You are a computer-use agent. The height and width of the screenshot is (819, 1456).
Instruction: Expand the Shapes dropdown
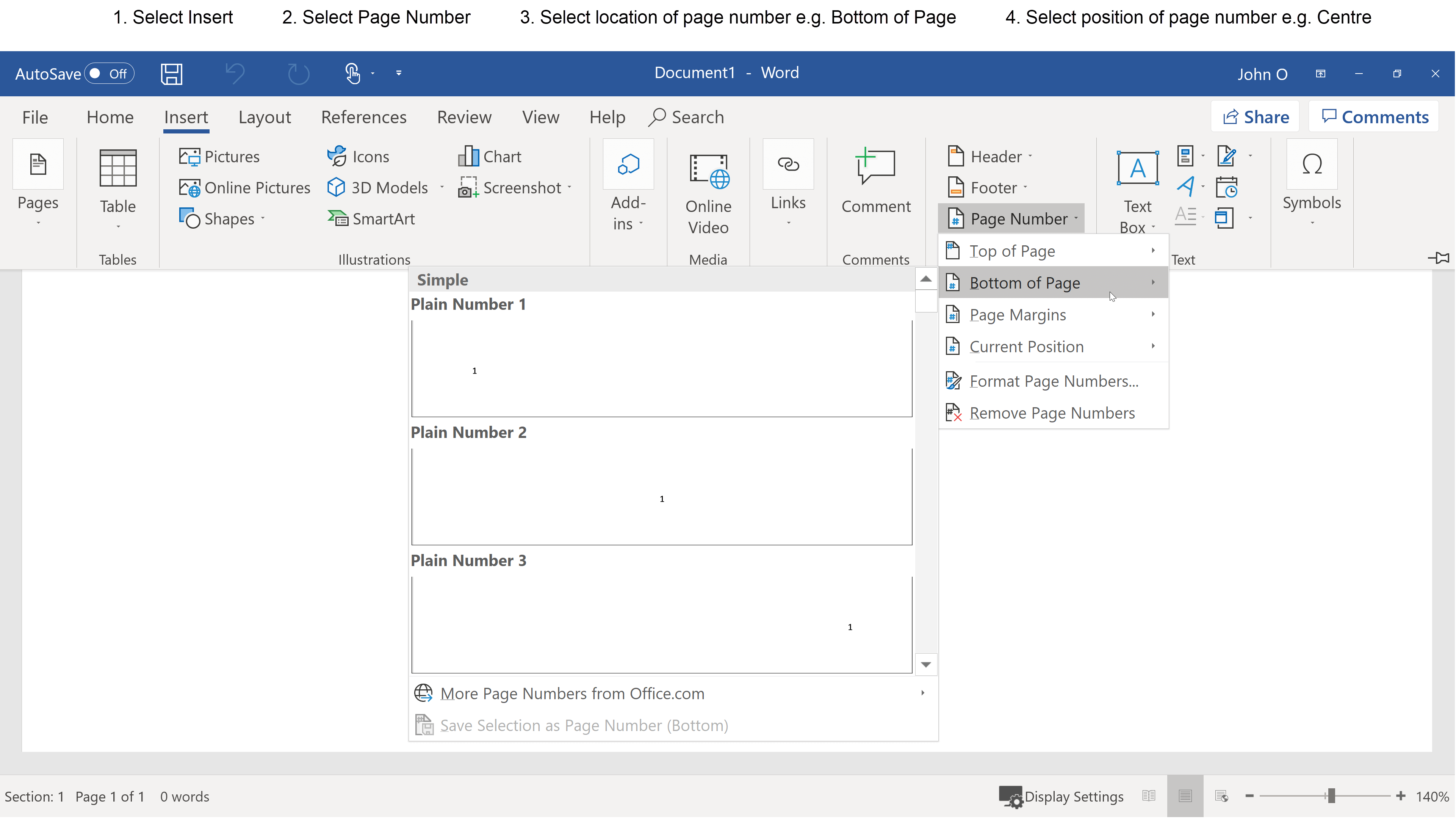point(262,218)
